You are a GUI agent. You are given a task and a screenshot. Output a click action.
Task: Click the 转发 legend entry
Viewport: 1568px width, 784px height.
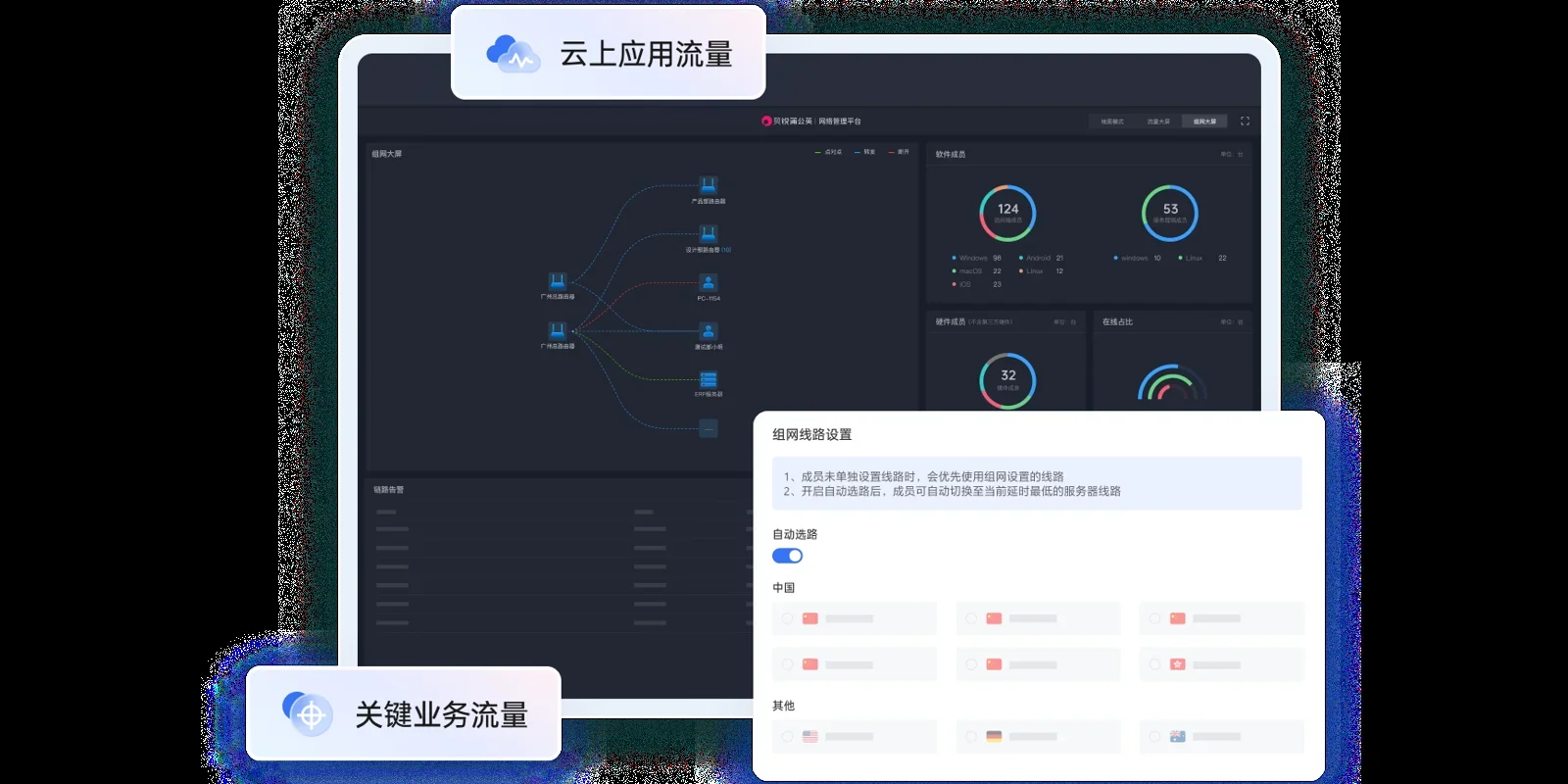(x=864, y=152)
